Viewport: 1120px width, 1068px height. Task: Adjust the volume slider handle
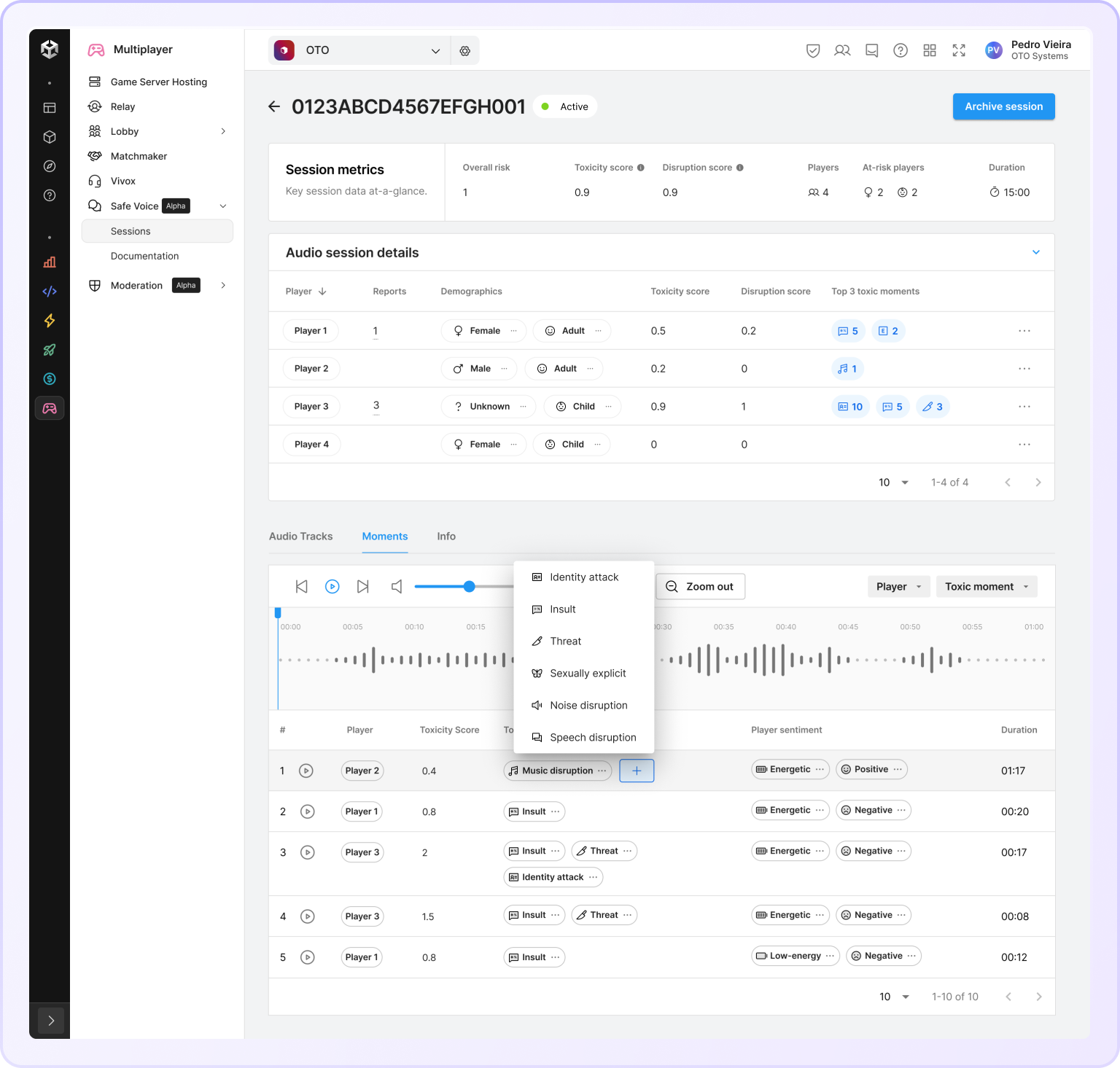[470, 586]
